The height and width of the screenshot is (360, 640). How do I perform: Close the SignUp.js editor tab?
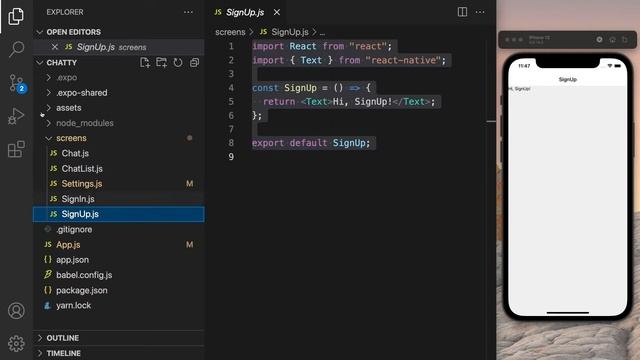pos(277,12)
